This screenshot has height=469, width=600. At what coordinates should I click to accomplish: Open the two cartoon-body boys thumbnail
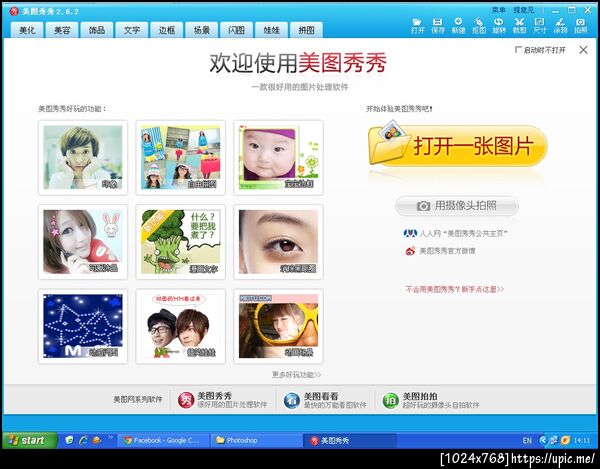[x=181, y=326]
